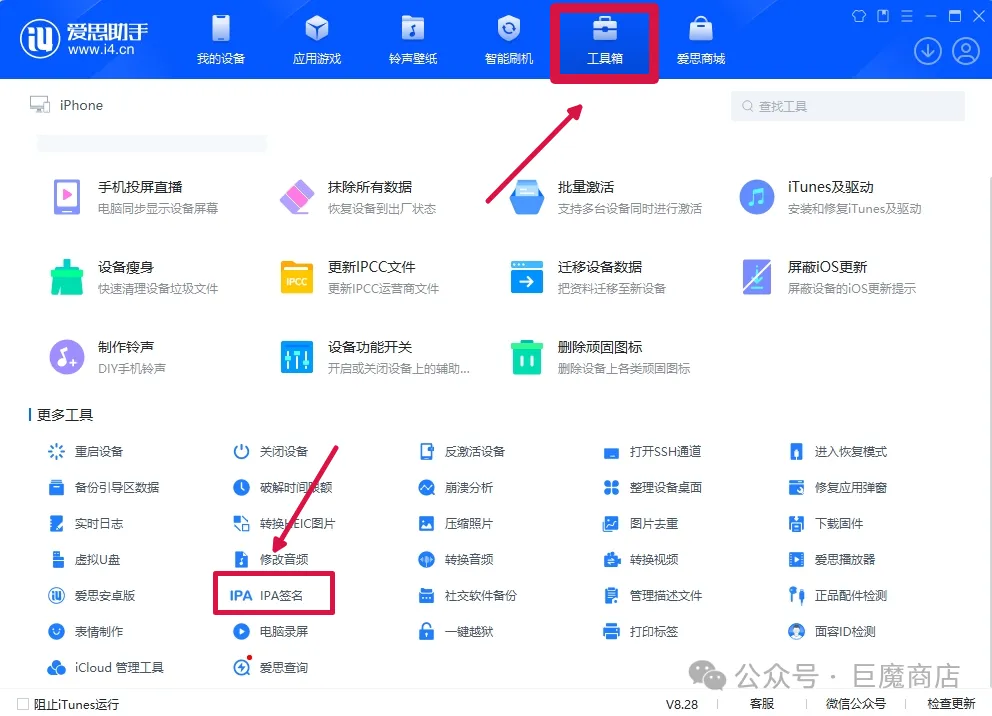Image resolution: width=992 pixels, height=716 pixels.
Task: Open 社交软件备份 tool
Action: 468,596
